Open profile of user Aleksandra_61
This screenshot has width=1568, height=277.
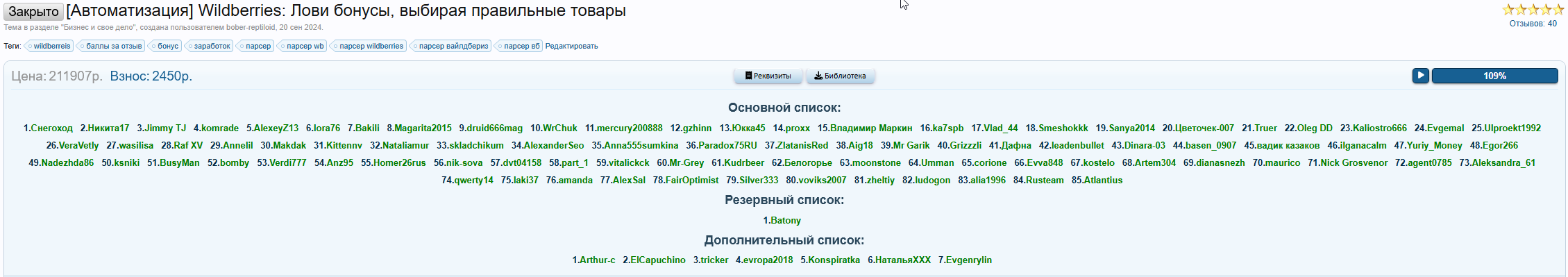click(1503, 162)
